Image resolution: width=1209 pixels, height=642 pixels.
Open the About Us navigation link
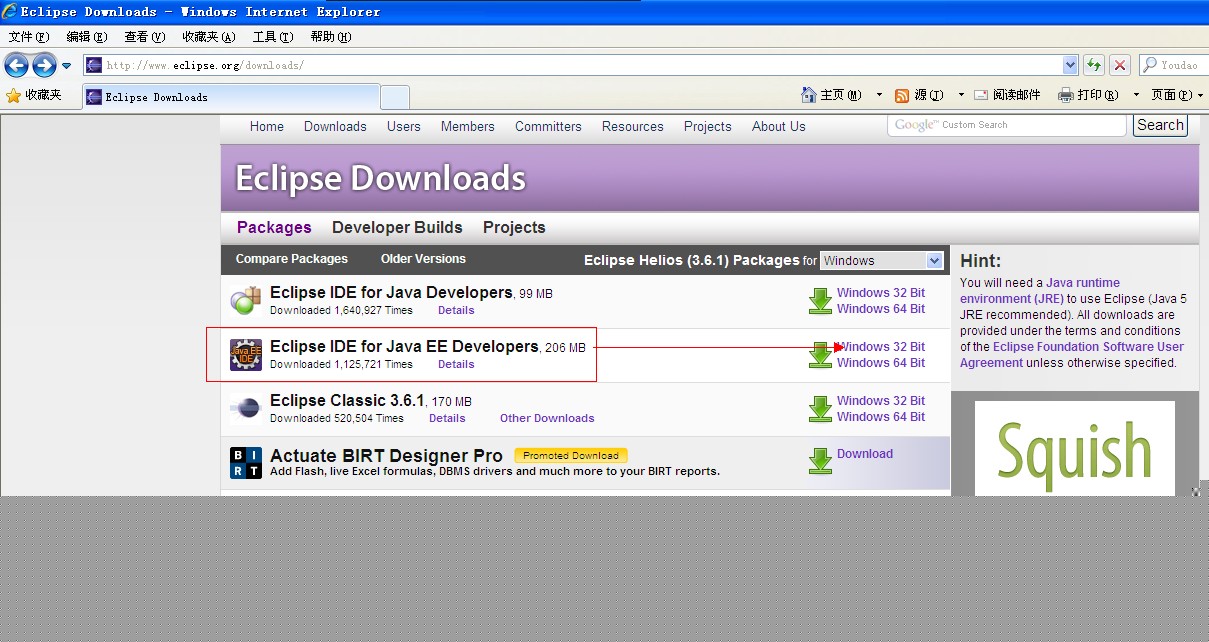coord(779,126)
